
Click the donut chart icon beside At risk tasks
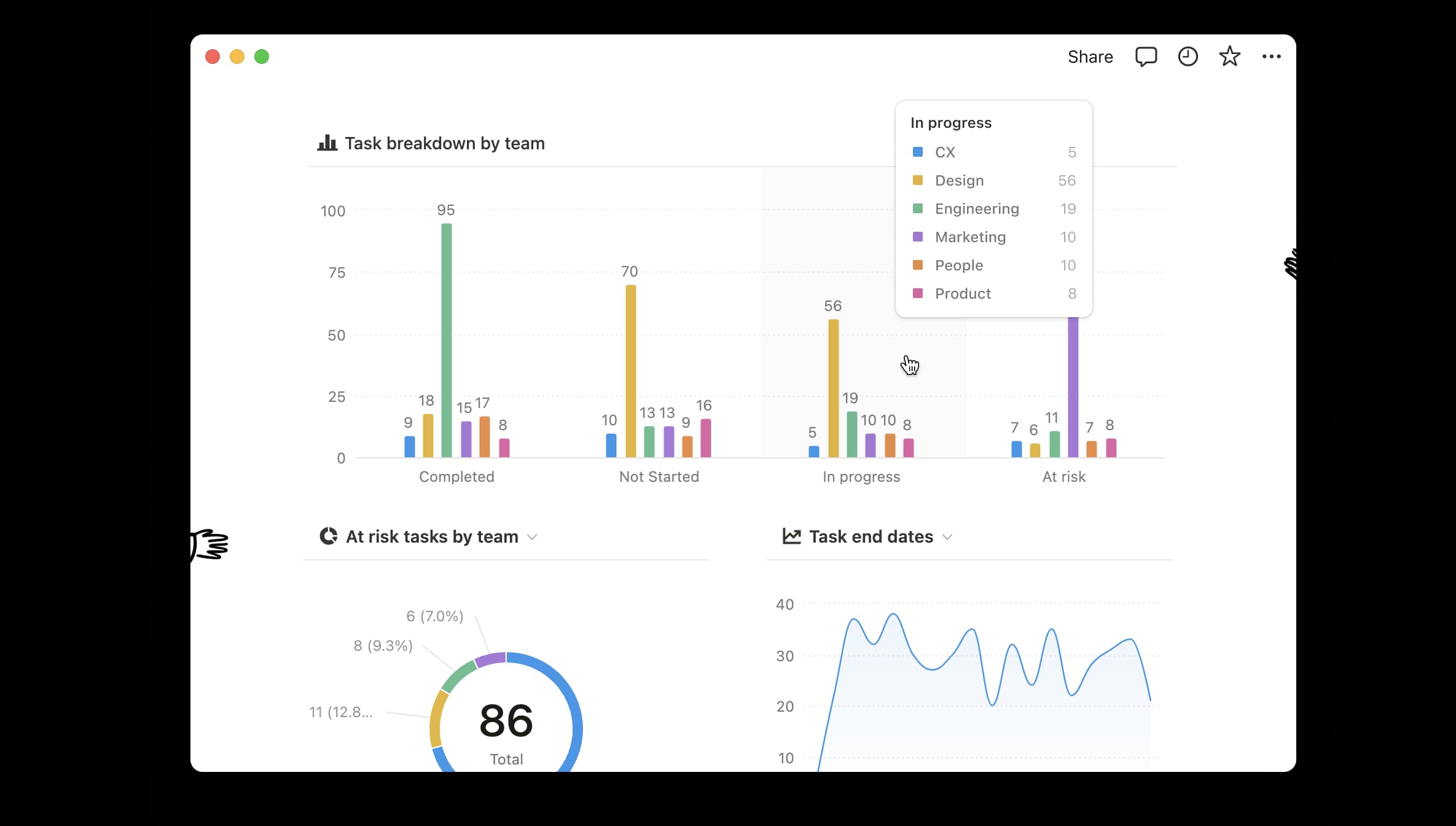329,536
